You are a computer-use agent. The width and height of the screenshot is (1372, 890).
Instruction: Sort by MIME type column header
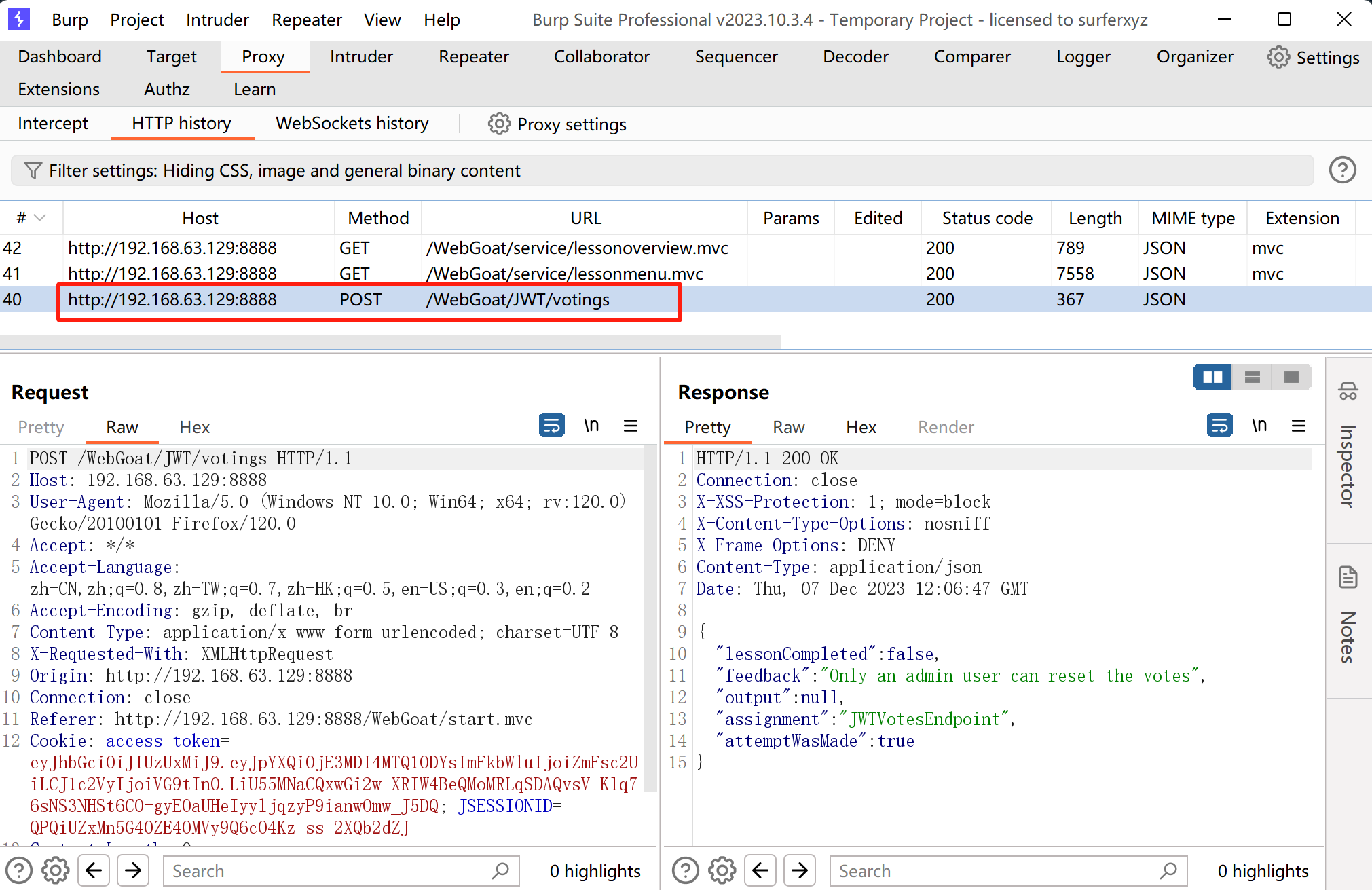coord(1193,218)
